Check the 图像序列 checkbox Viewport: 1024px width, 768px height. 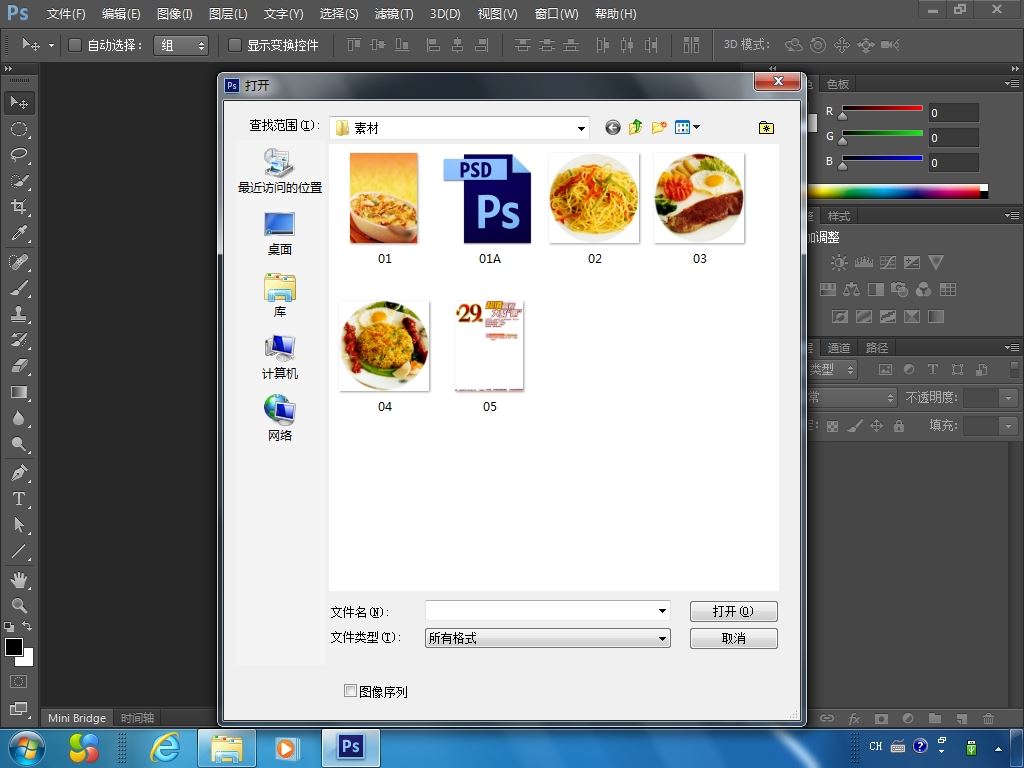click(350, 690)
